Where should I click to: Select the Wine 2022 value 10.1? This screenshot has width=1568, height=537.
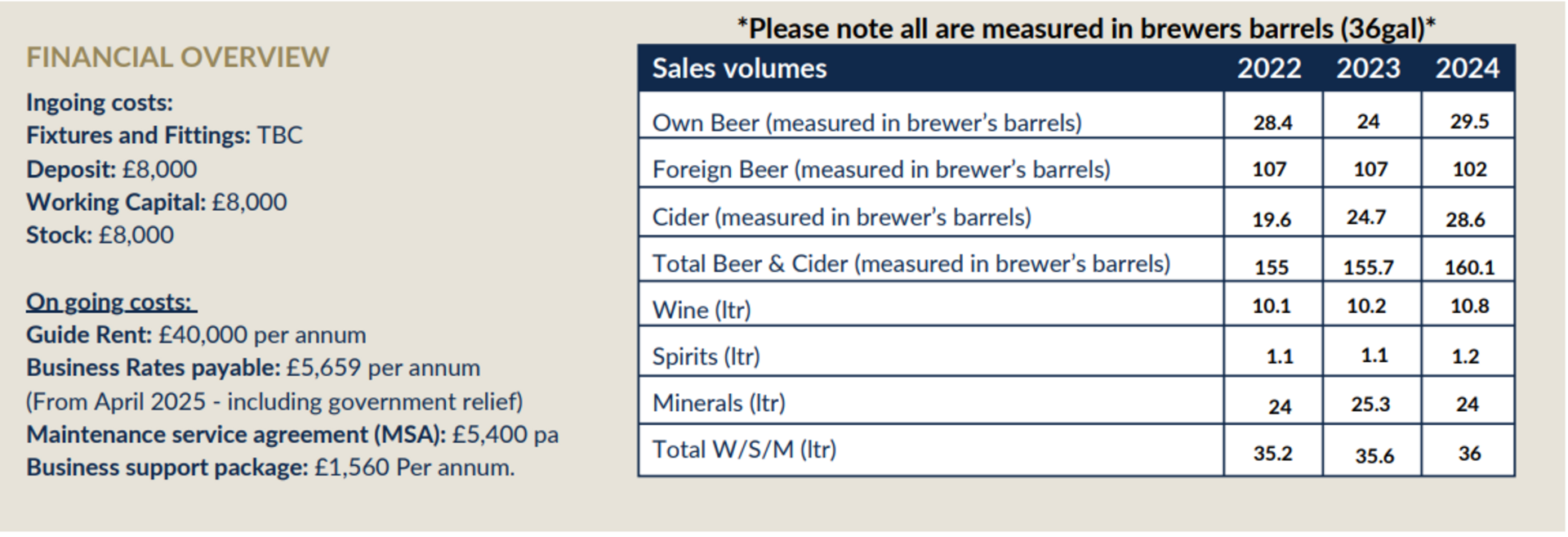click(1272, 307)
